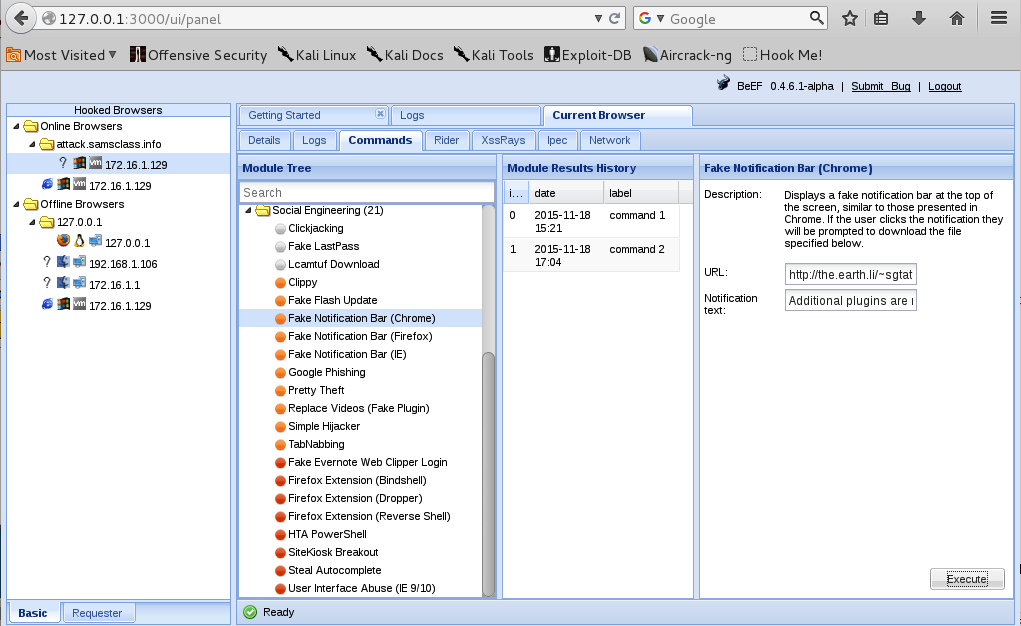Click the TabNabbing orange icon
The width and height of the screenshot is (1021, 626).
click(x=280, y=444)
